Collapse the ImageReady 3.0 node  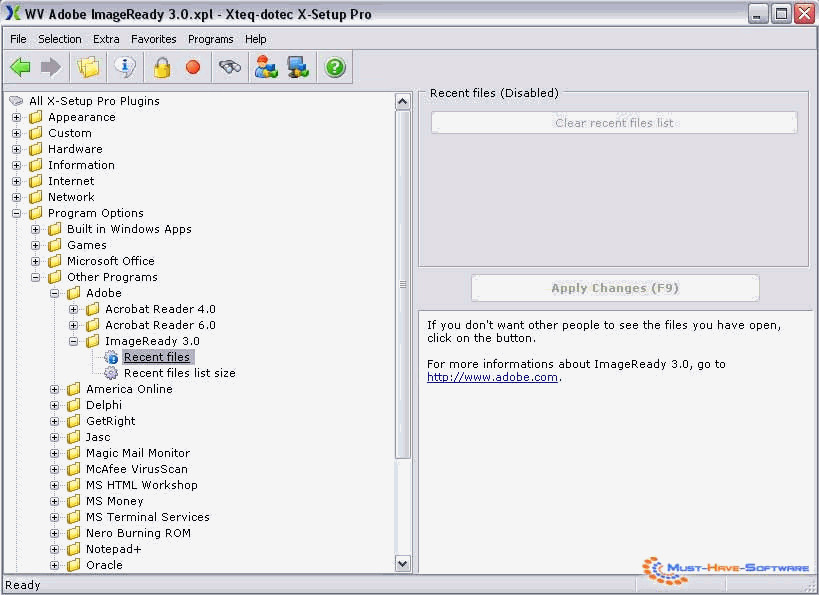(74, 341)
